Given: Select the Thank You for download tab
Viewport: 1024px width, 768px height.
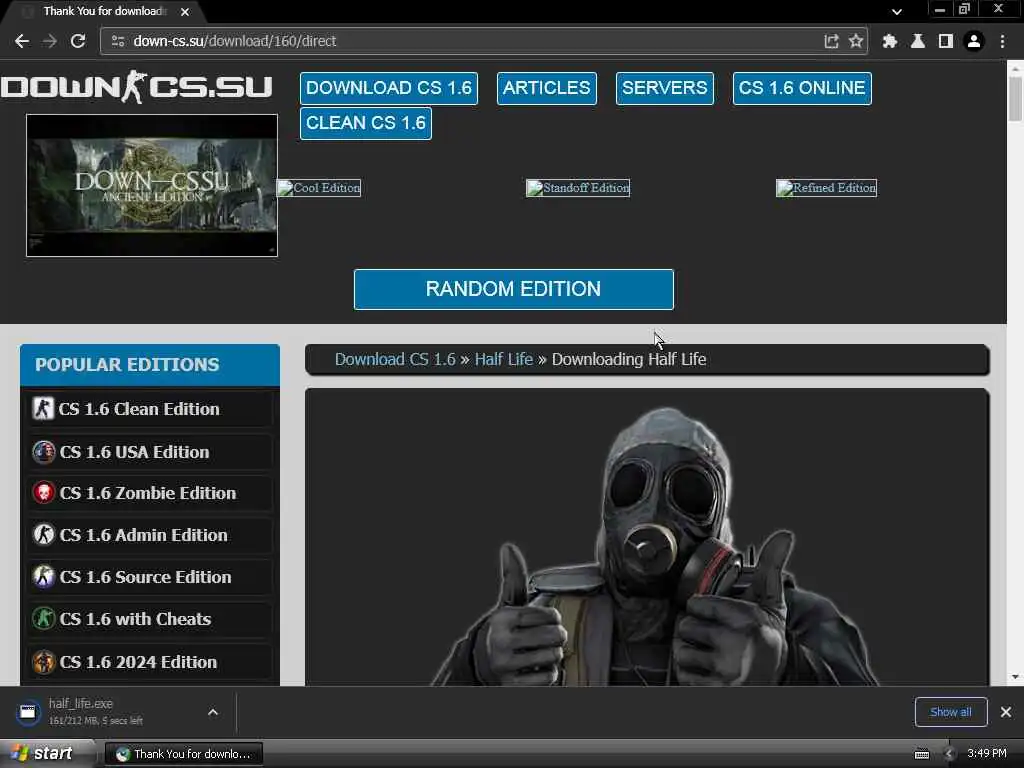Looking at the screenshot, I should click(104, 12).
